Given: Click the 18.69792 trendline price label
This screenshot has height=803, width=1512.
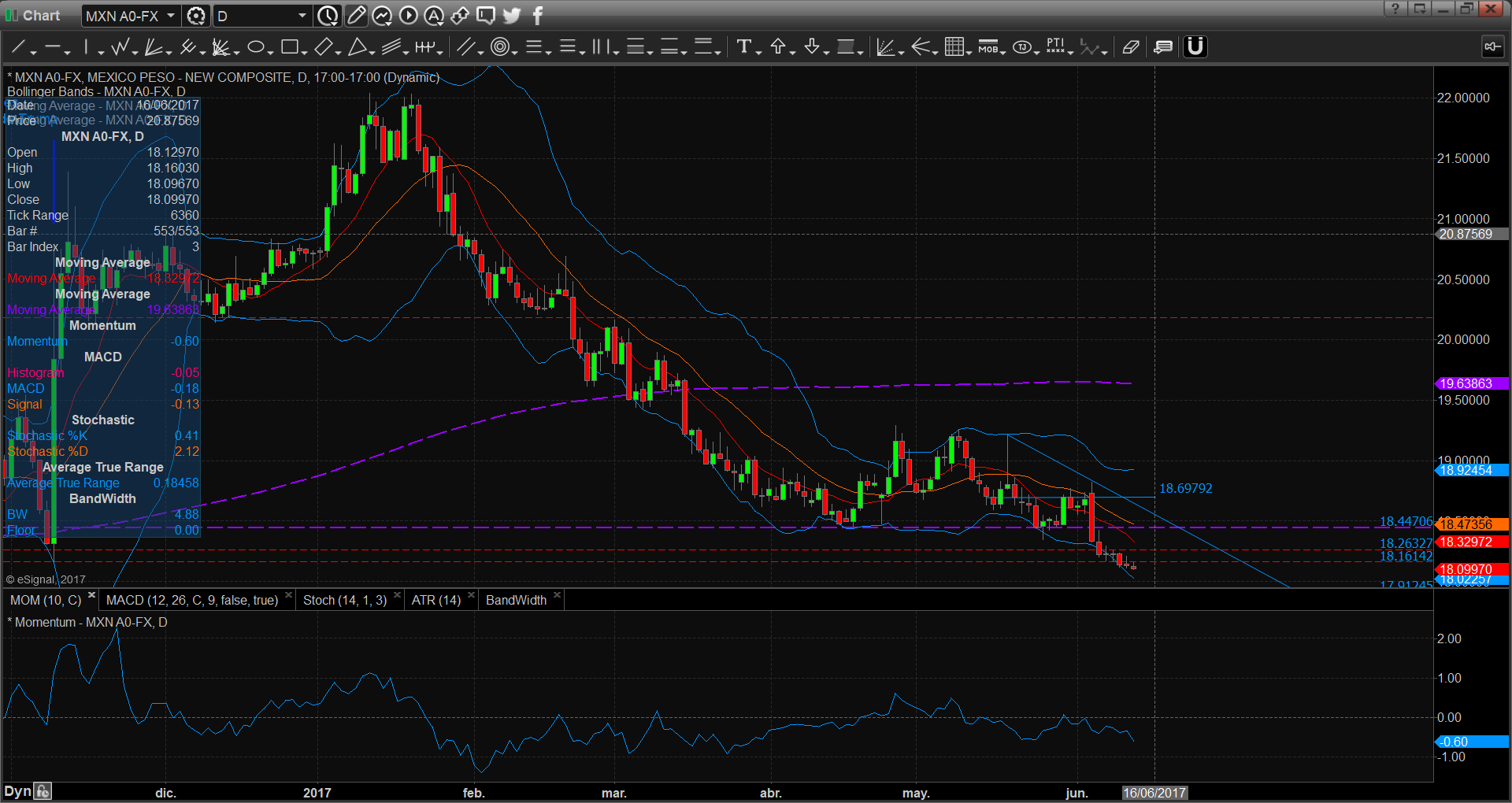Looking at the screenshot, I should (1185, 488).
